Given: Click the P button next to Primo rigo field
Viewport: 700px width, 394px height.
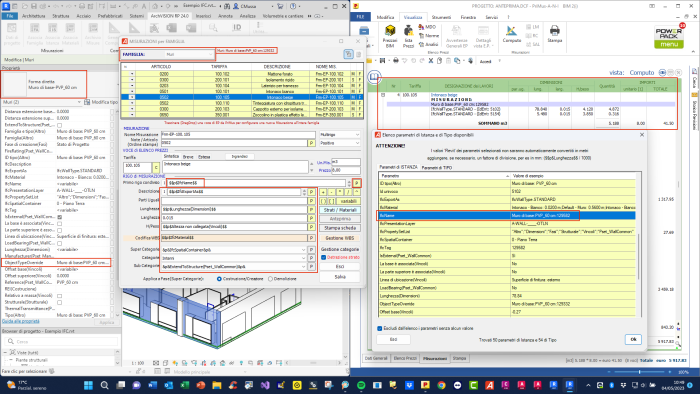Looking at the screenshot, I should 356,183.
